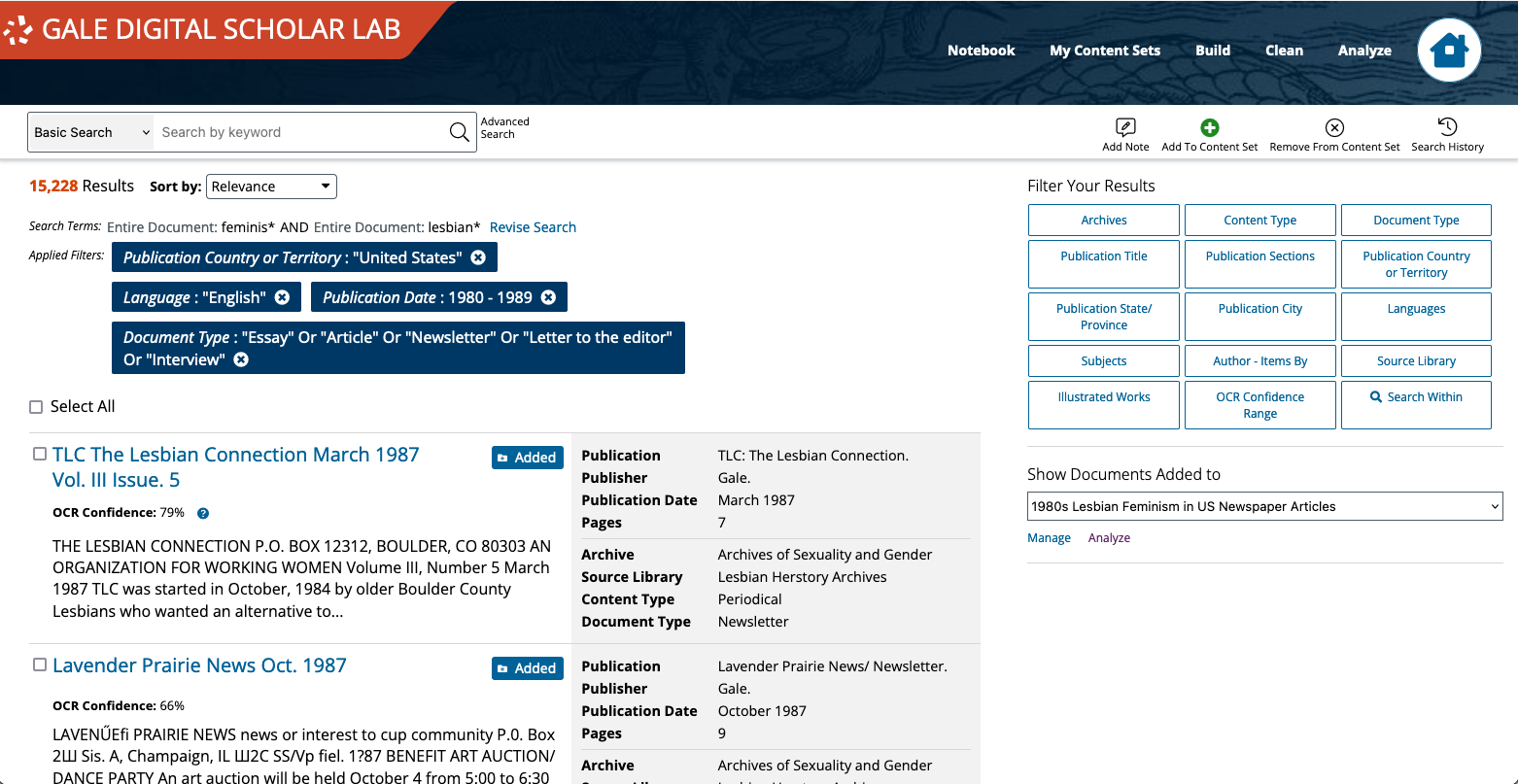
Task: Open the Sort by Relevance dropdown
Action: coord(271,187)
